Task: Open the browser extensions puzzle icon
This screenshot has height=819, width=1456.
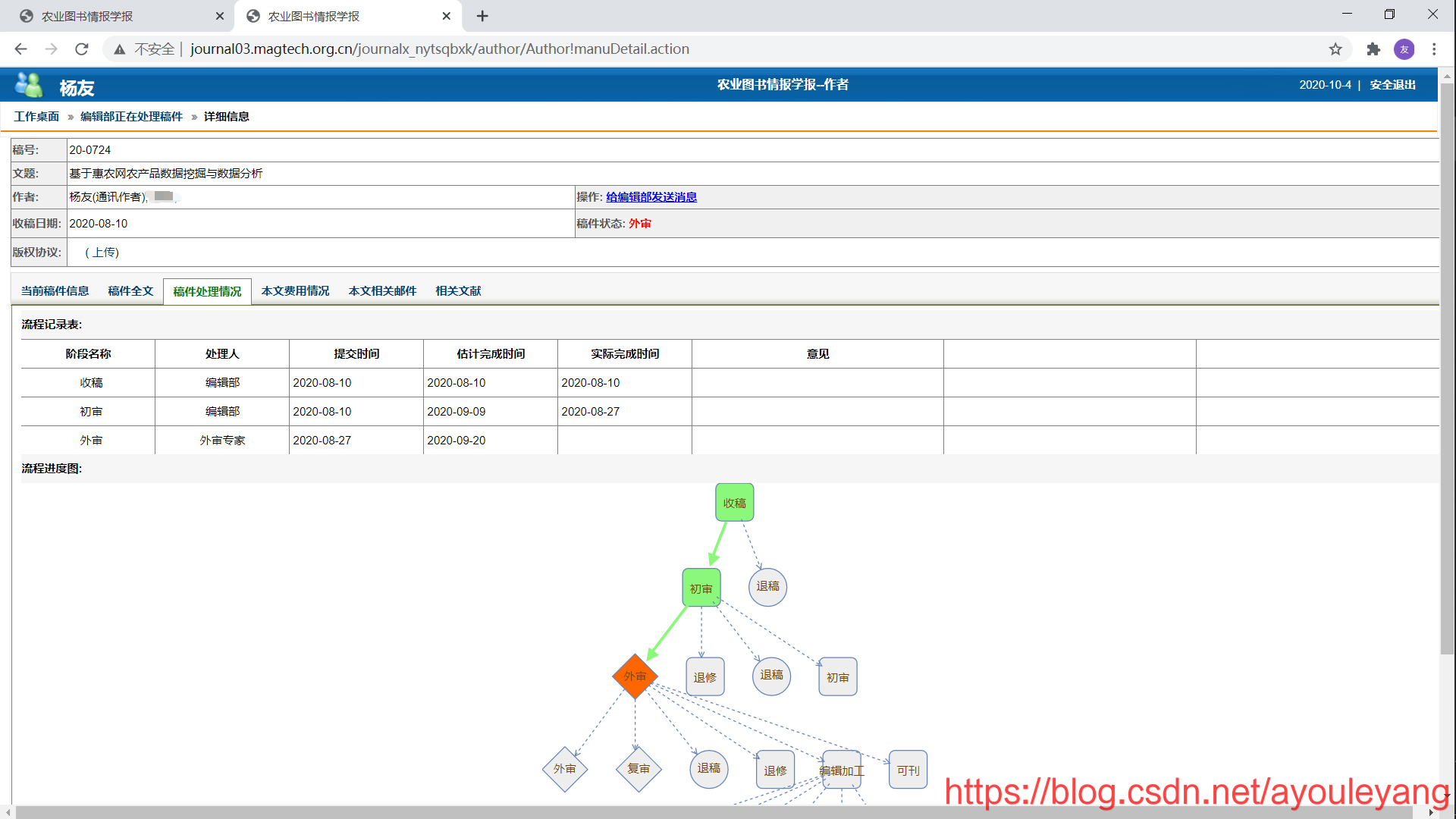Action: click(x=1373, y=49)
